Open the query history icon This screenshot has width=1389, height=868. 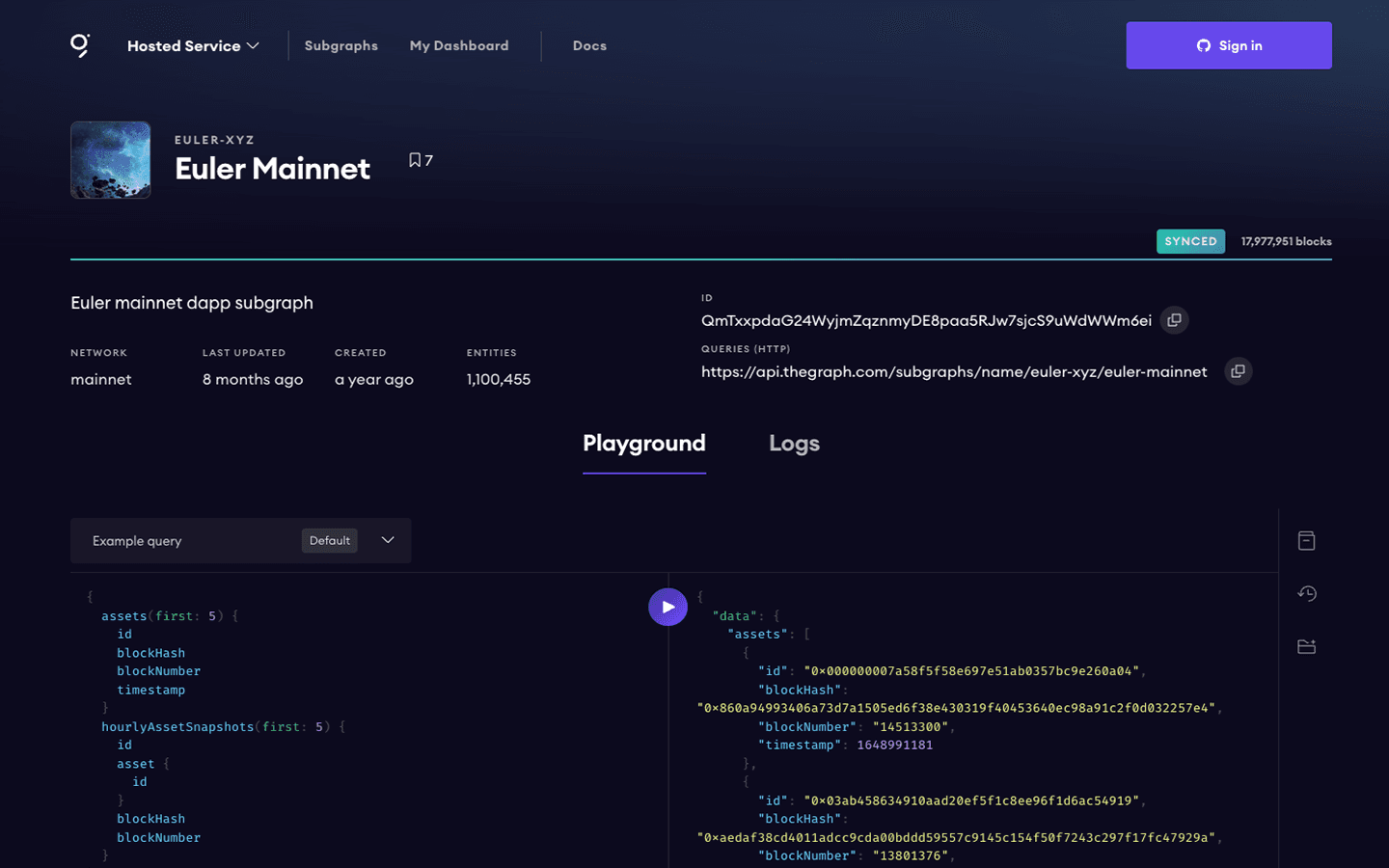[1307, 593]
